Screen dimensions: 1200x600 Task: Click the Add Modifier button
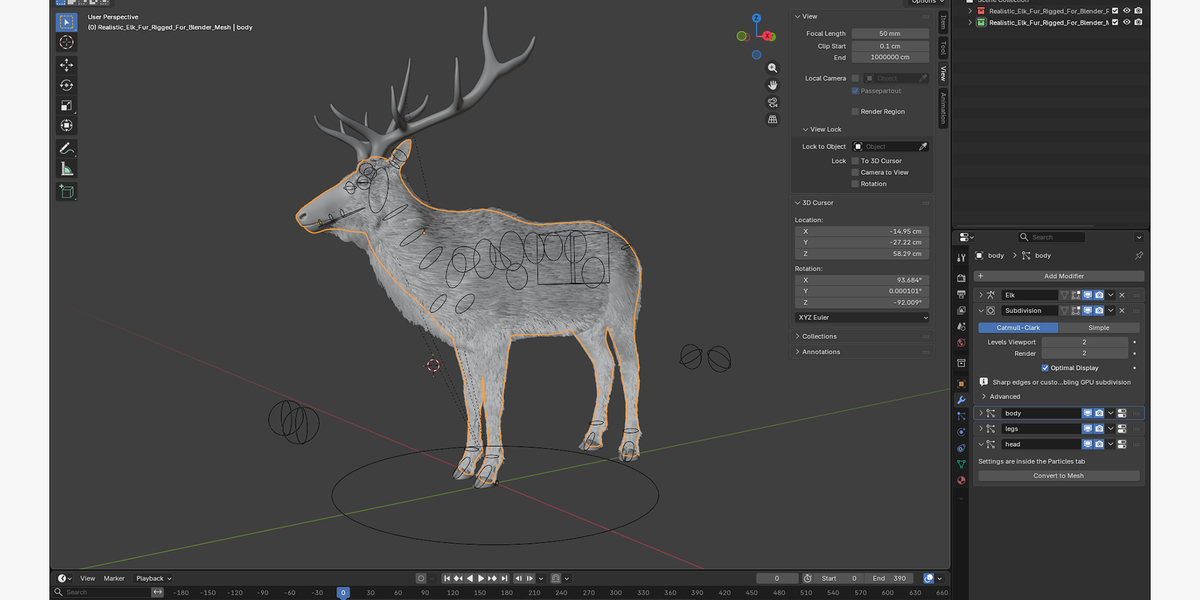click(1059, 276)
